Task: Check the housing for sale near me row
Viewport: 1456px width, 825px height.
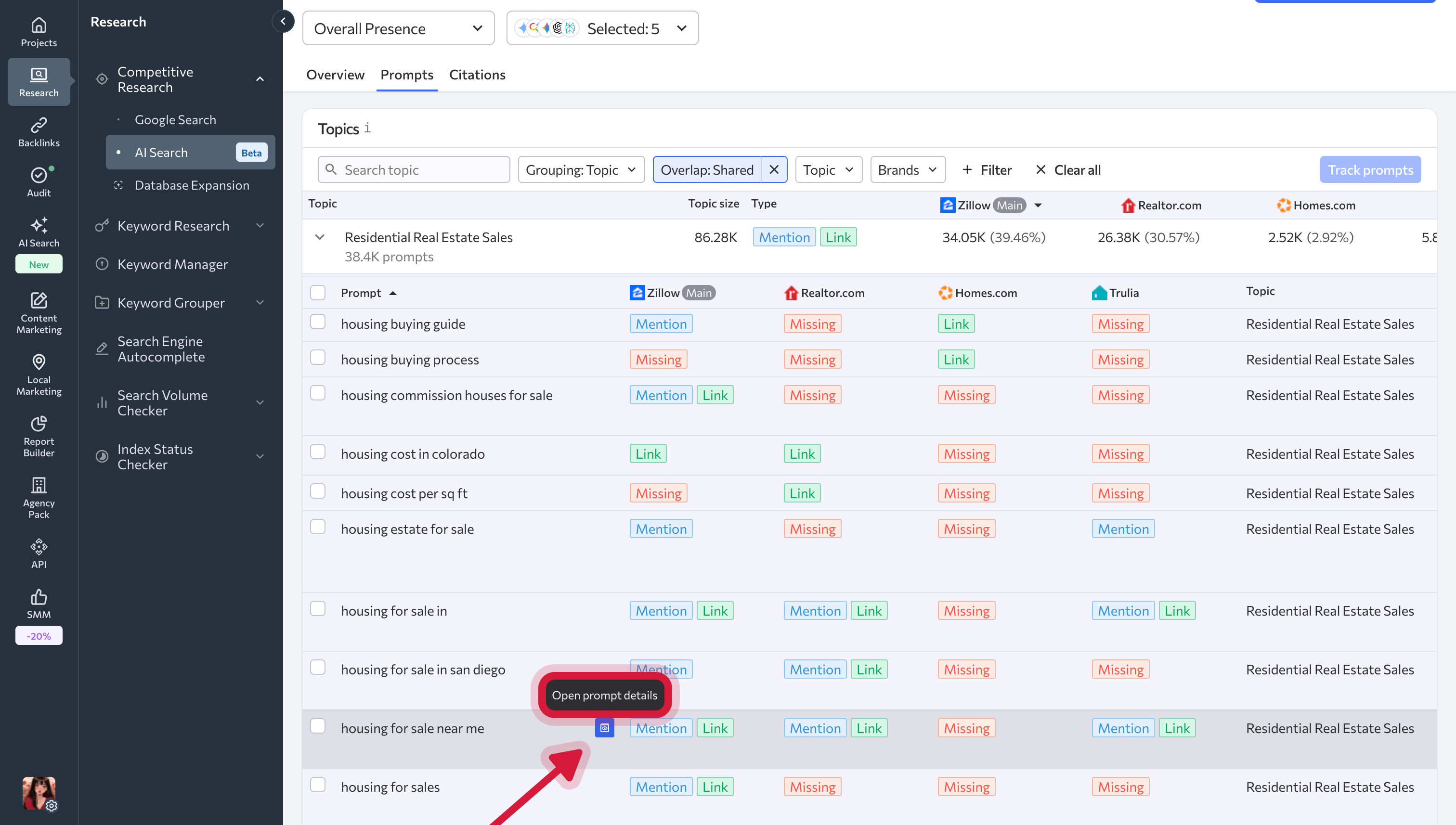Action: (x=318, y=726)
